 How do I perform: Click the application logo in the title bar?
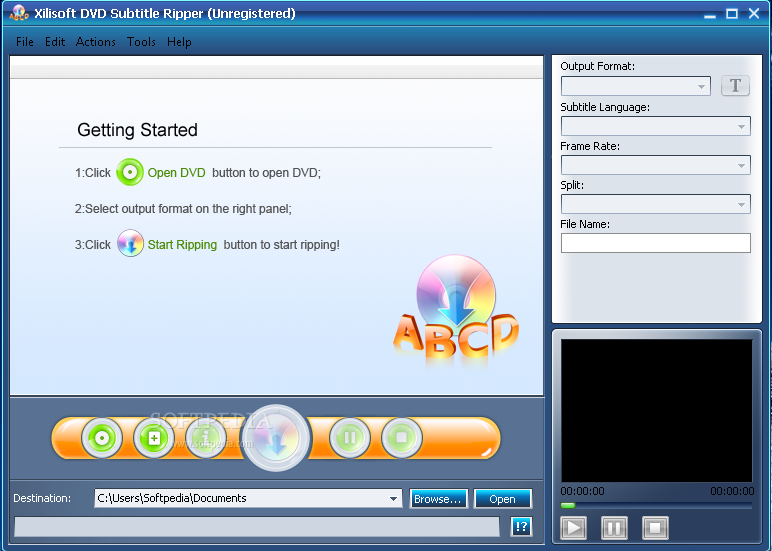[x=19, y=13]
